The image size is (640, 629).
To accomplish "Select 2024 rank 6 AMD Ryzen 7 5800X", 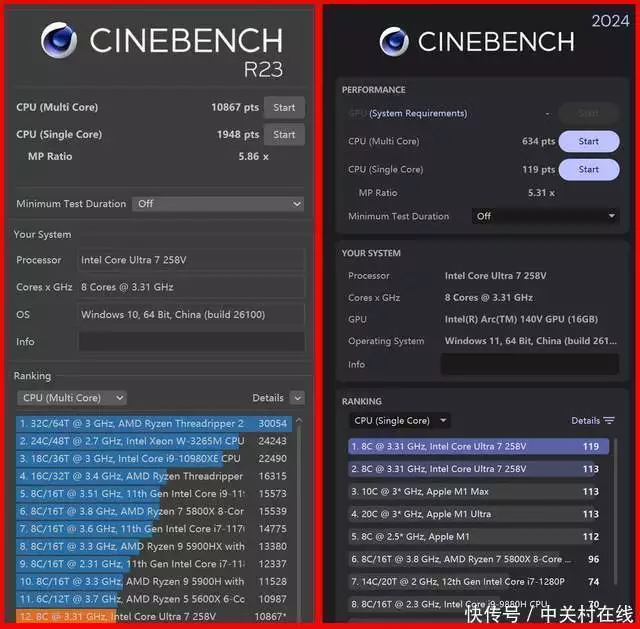I will (478, 559).
